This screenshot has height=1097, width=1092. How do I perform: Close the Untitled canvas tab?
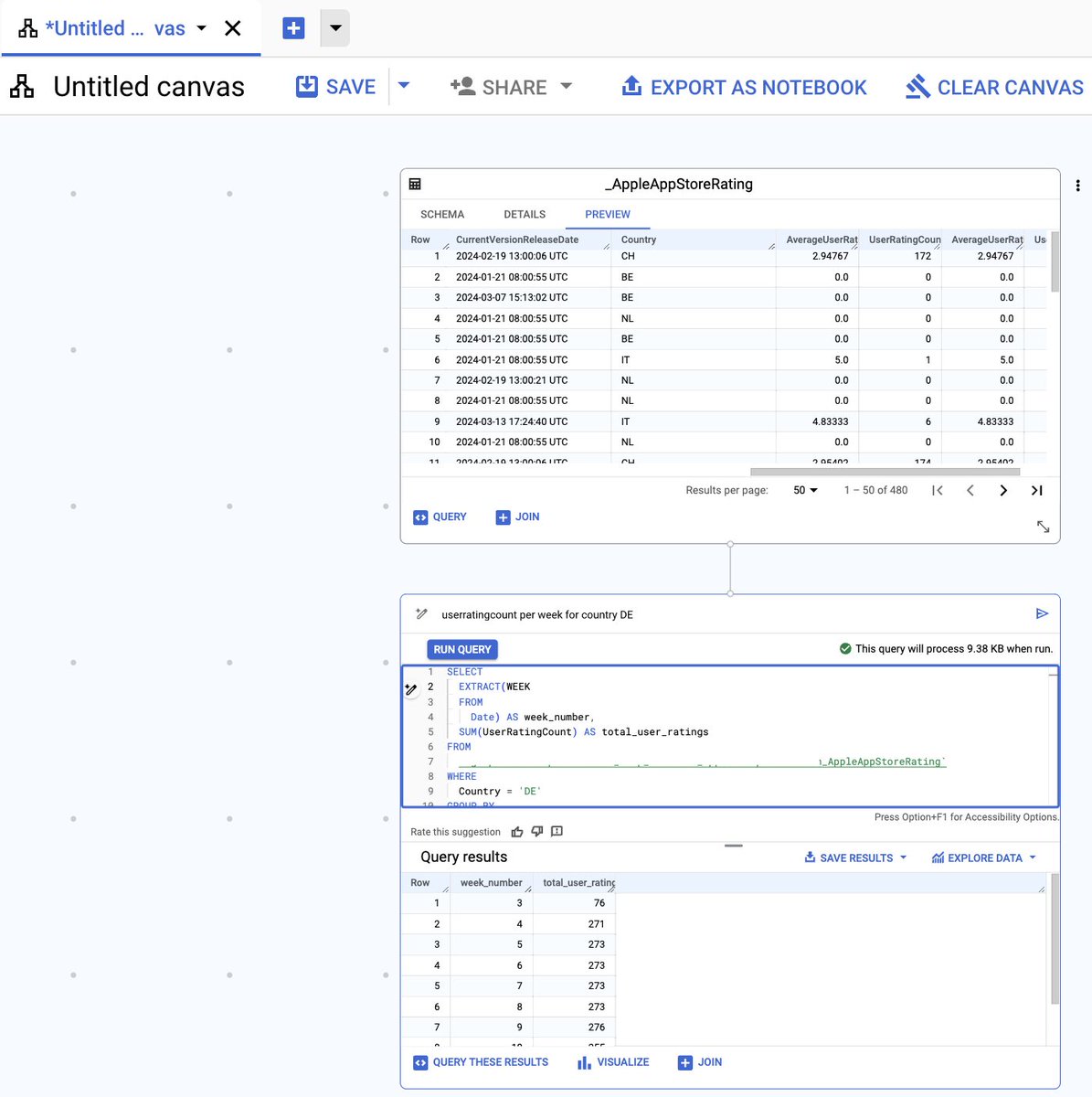coord(233,28)
